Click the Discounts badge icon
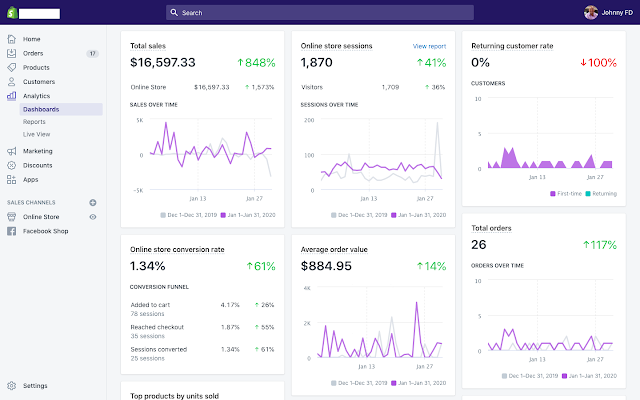640x400 pixels. [11, 165]
